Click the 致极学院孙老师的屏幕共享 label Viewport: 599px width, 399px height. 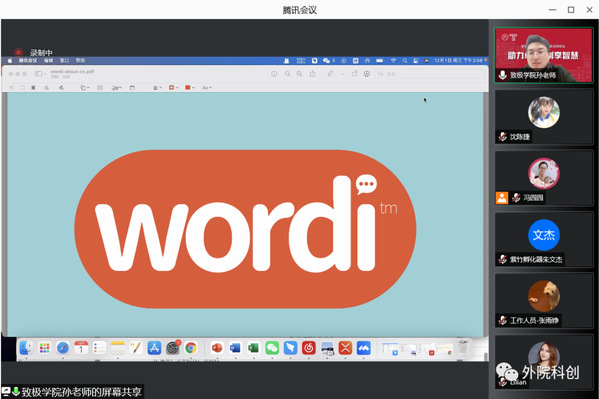pyautogui.click(x=81, y=392)
